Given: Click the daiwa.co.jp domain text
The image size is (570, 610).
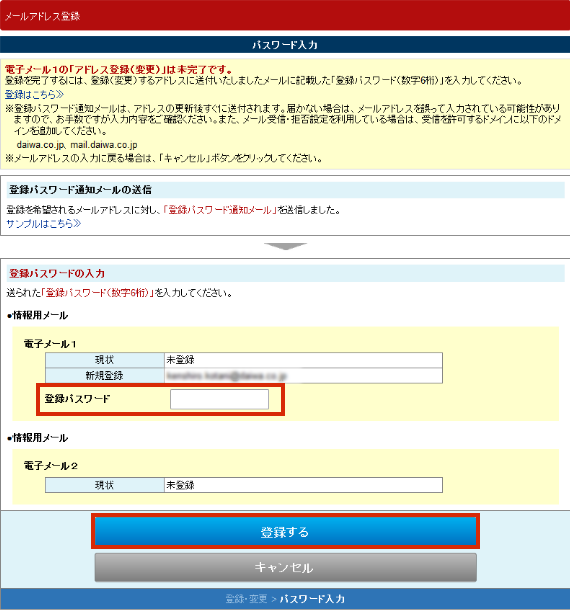Looking at the screenshot, I should tap(40, 145).
